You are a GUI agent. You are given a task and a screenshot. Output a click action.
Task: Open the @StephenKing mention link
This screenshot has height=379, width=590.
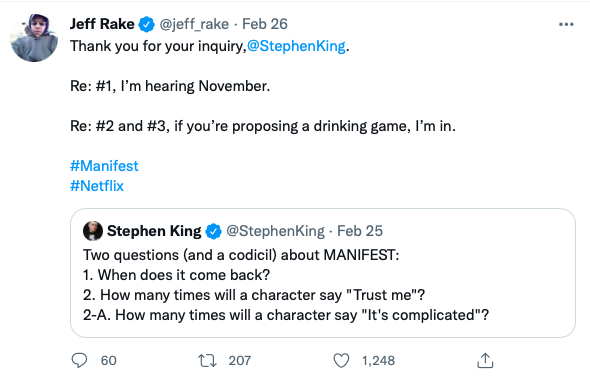[x=296, y=46]
